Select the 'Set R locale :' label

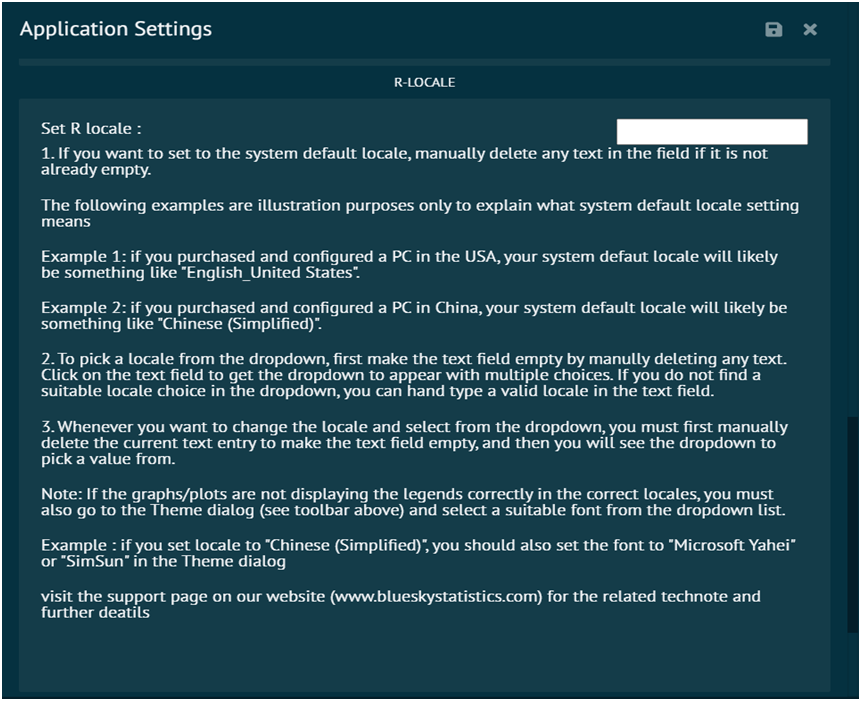(x=91, y=128)
